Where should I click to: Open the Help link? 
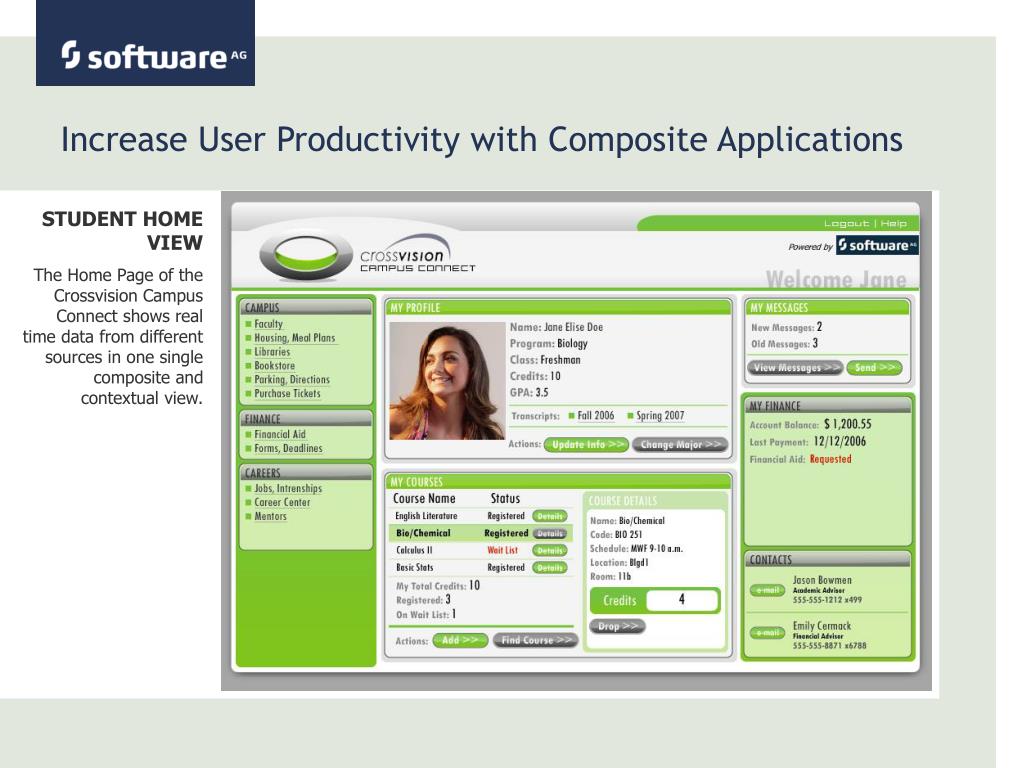(x=893, y=223)
